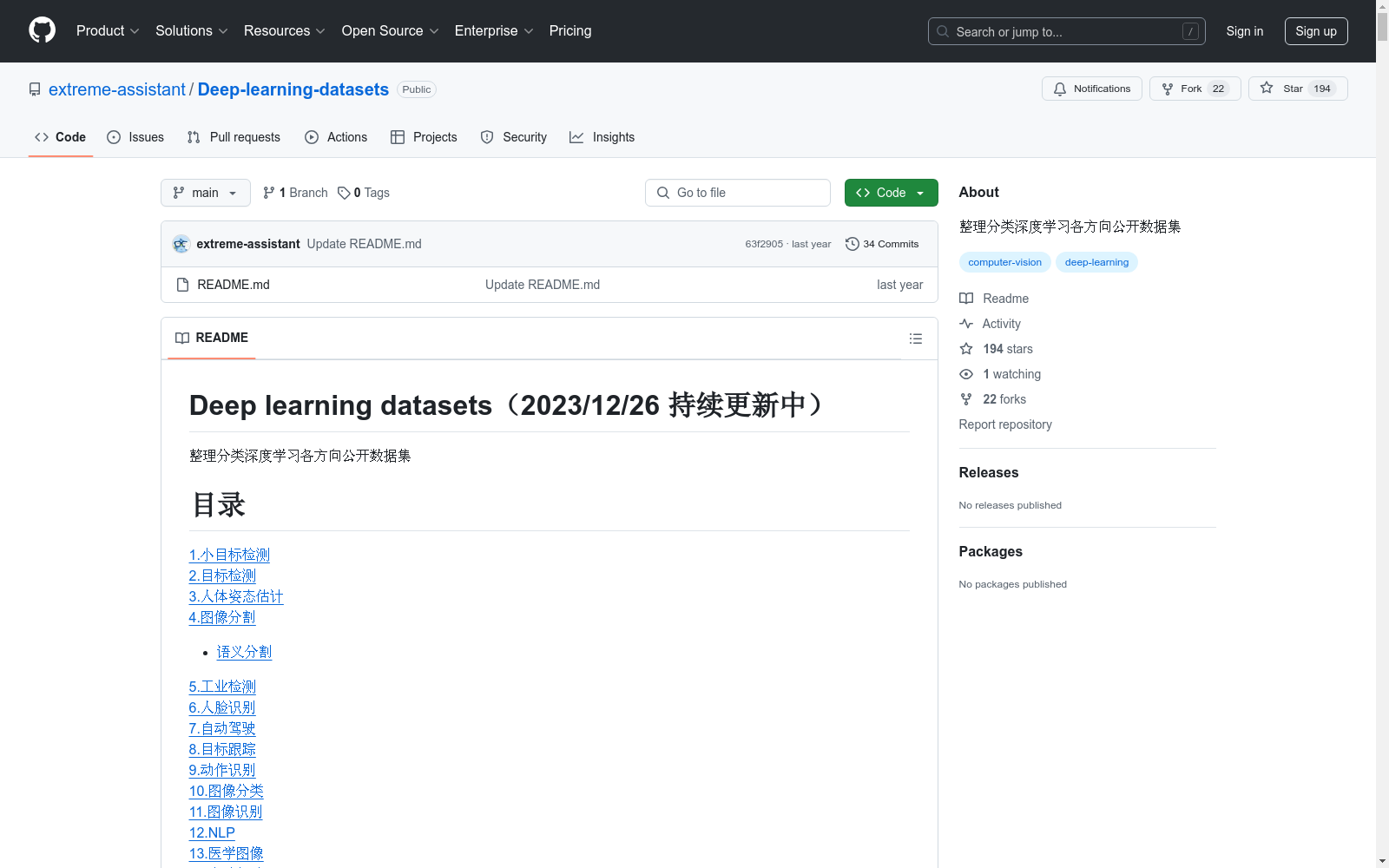Open the Deep-learning-datasets repository link
This screenshot has width=1389, height=868.
[x=293, y=89]
